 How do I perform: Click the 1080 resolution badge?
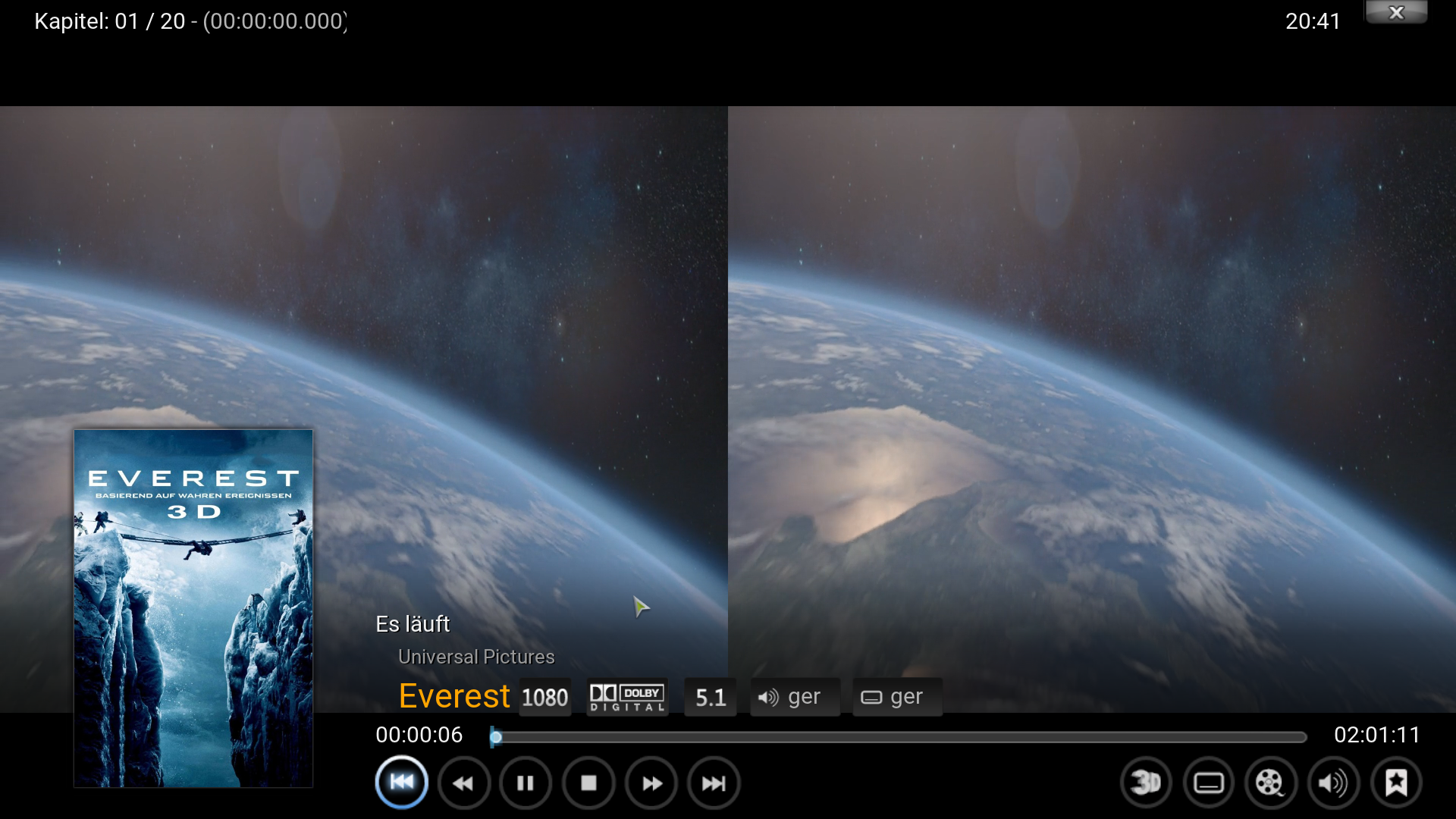544,697
